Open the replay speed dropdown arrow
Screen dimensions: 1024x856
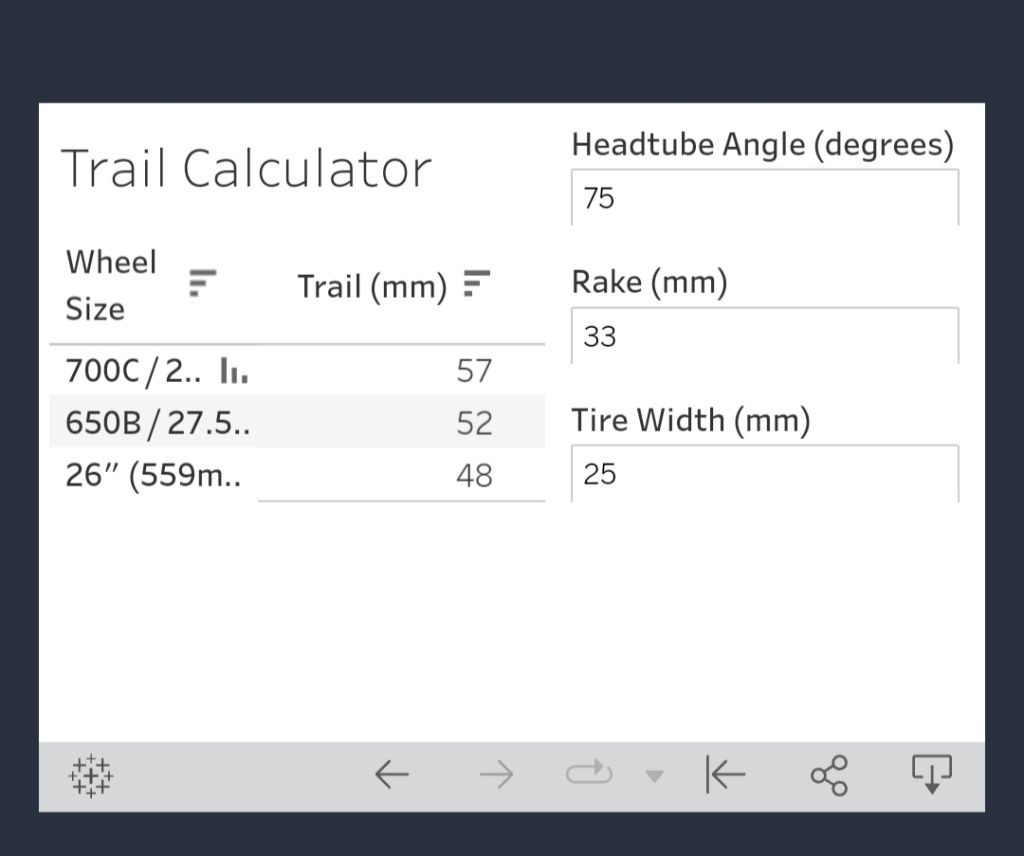click(x=654, y=776)
